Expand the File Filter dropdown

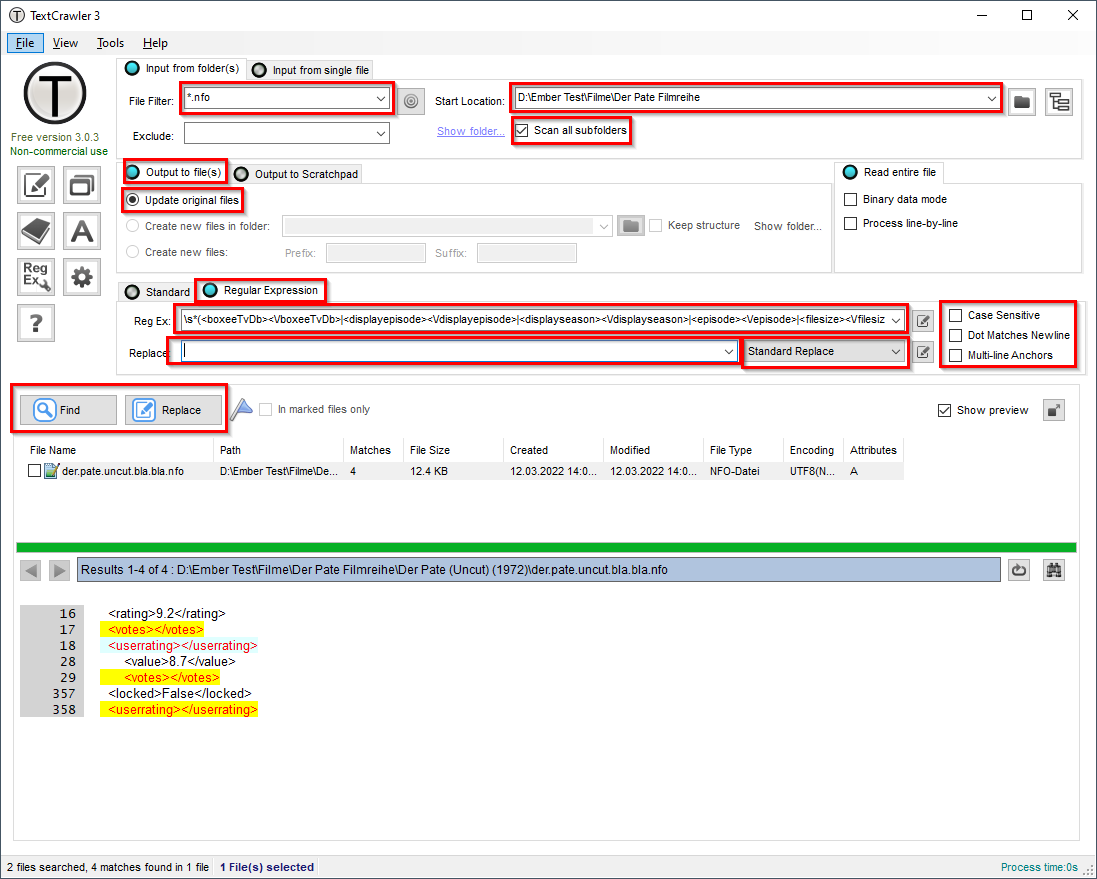tap(381, 98)
